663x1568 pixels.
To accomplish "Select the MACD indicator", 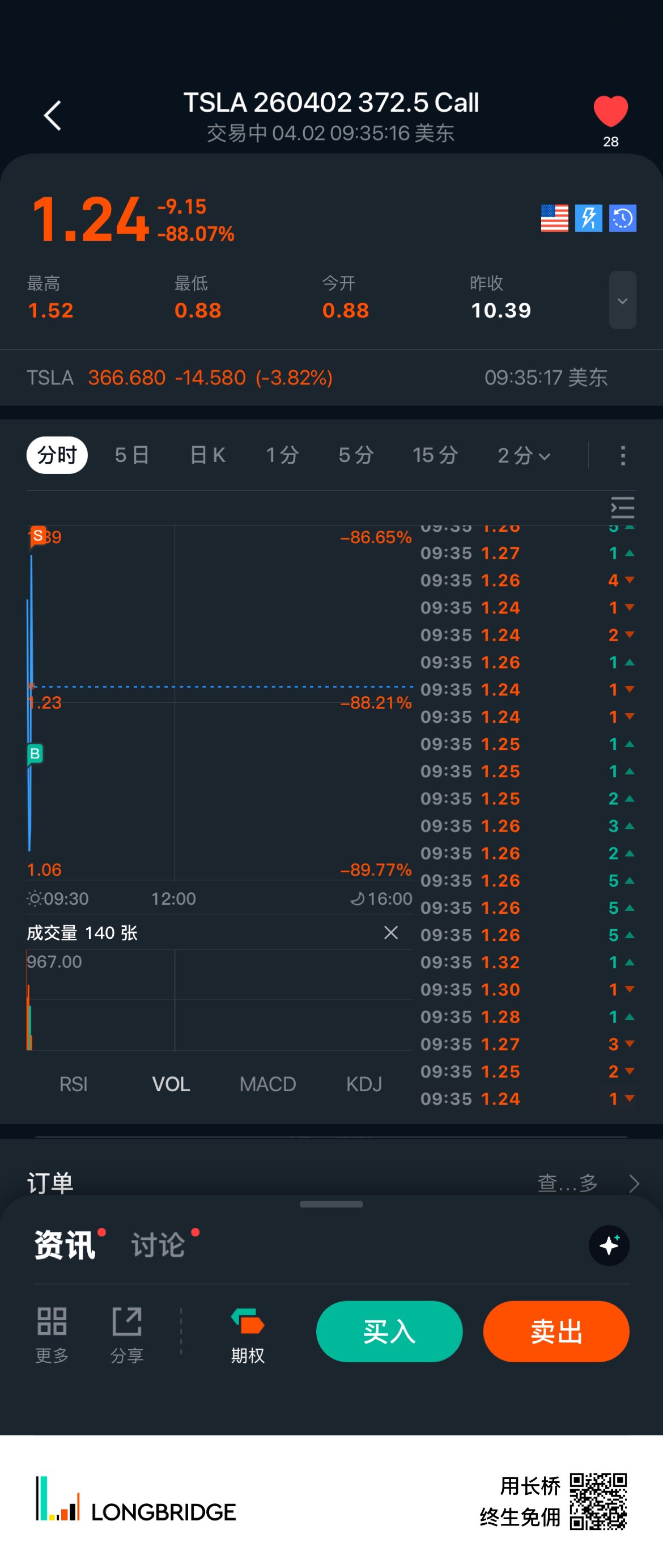I will [267, 1084].
